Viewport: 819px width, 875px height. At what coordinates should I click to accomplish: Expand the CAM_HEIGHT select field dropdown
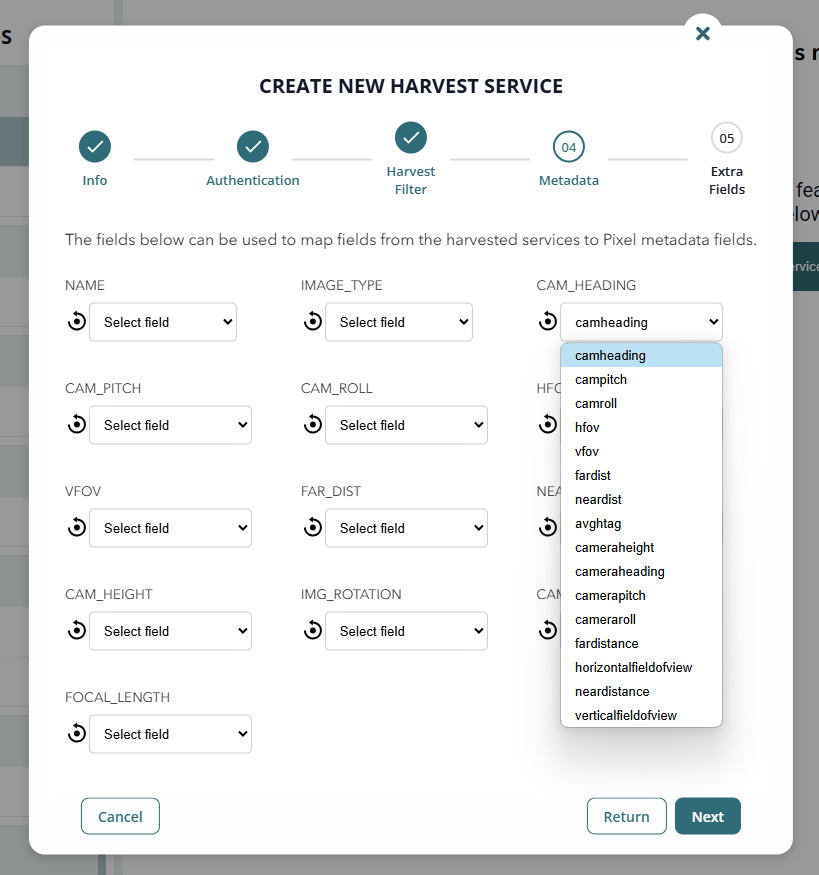pos(170,631)
